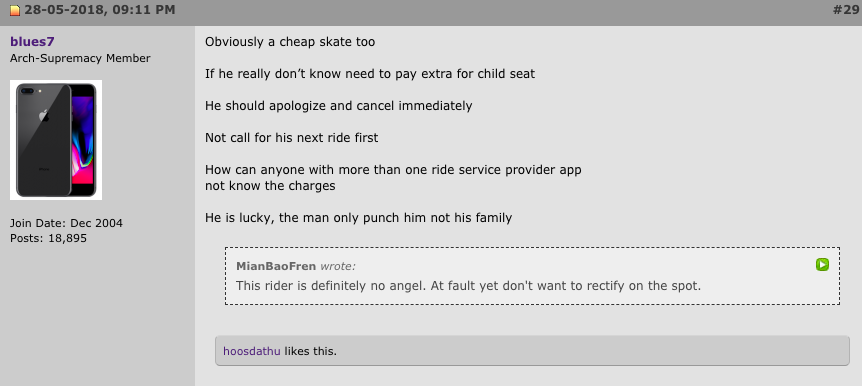Click the line about ride service provider app
This screenshot has width=862, height=386.
click(393, 170)
